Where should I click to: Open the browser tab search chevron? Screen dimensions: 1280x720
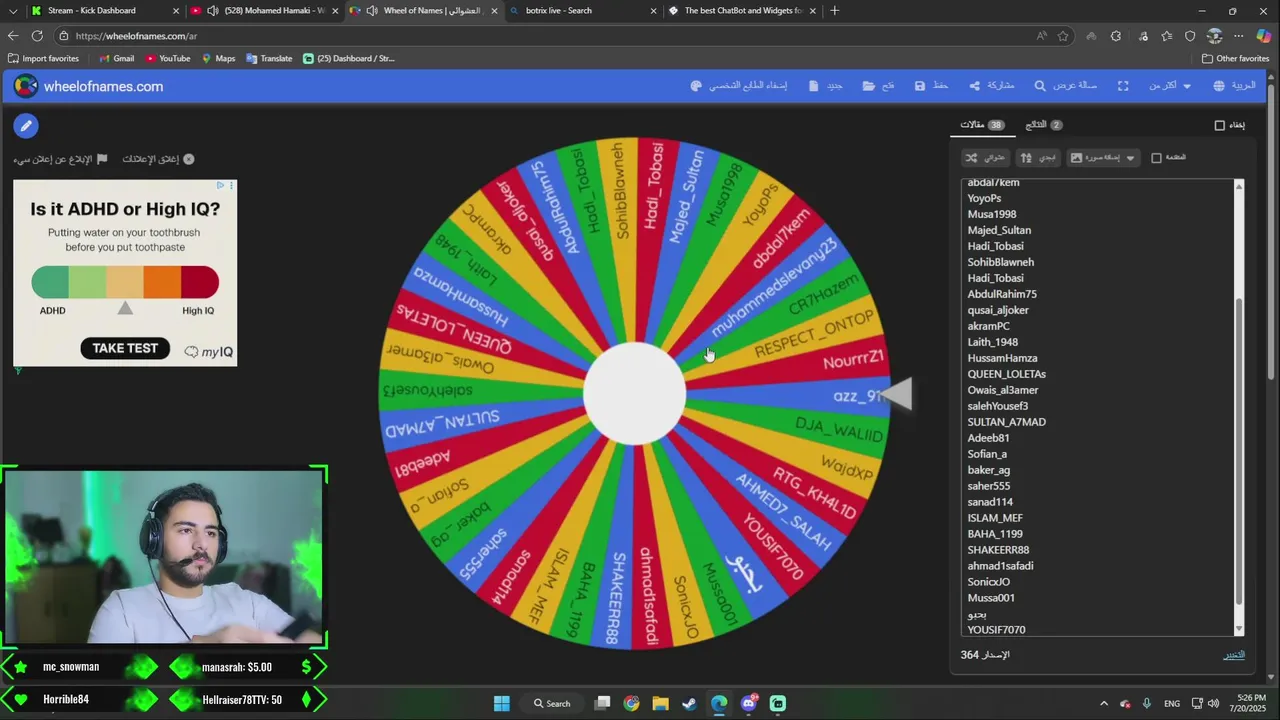(x=12, y=10)
